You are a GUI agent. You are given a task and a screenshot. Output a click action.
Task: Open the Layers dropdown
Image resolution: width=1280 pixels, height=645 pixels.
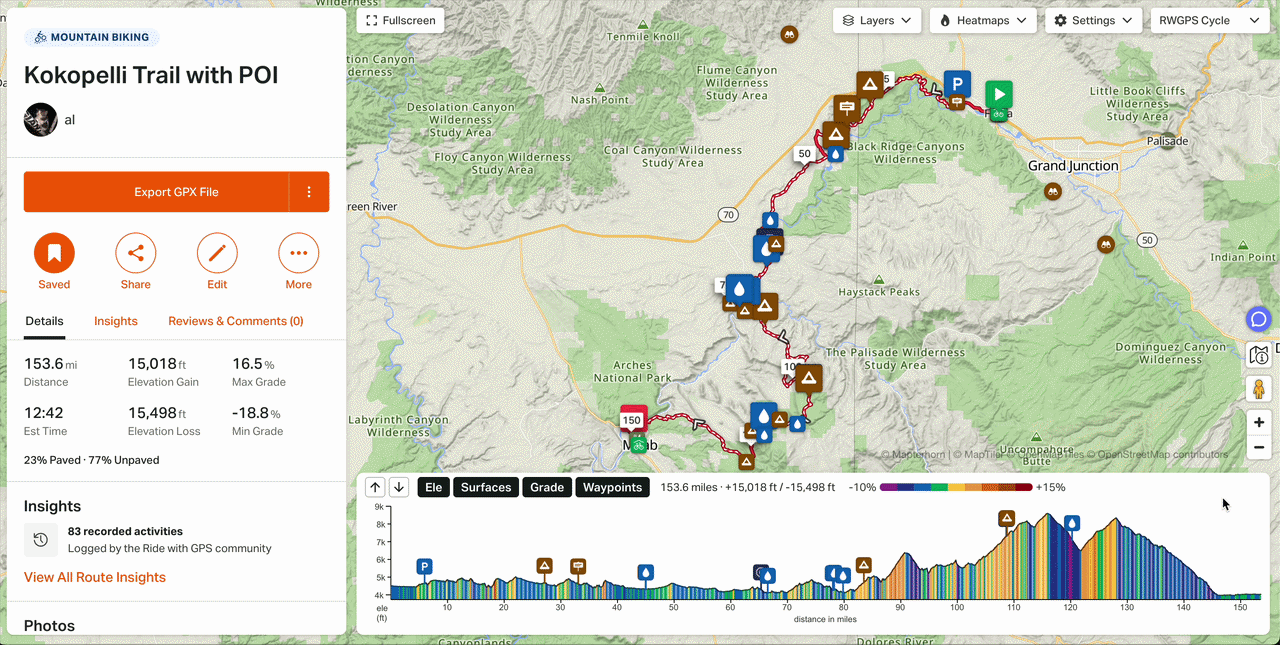tap(877, 20)
